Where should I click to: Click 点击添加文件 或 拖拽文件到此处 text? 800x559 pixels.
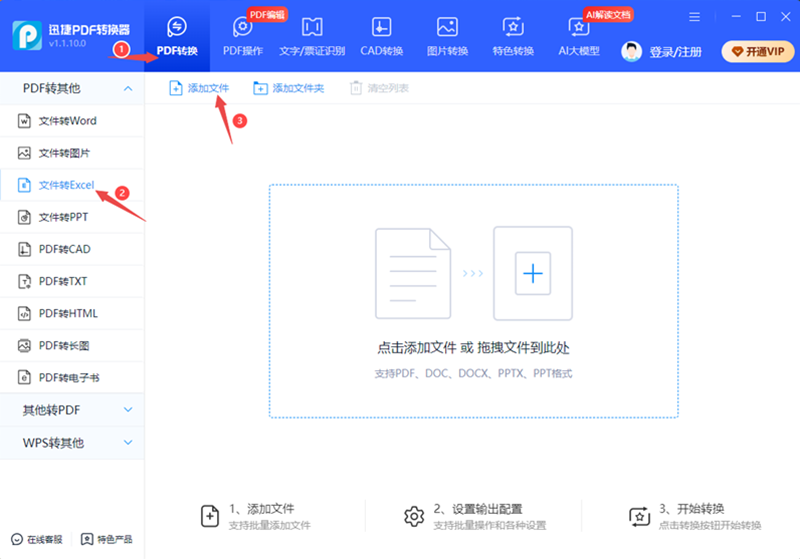pyautogui.click(x=473, y=348)
